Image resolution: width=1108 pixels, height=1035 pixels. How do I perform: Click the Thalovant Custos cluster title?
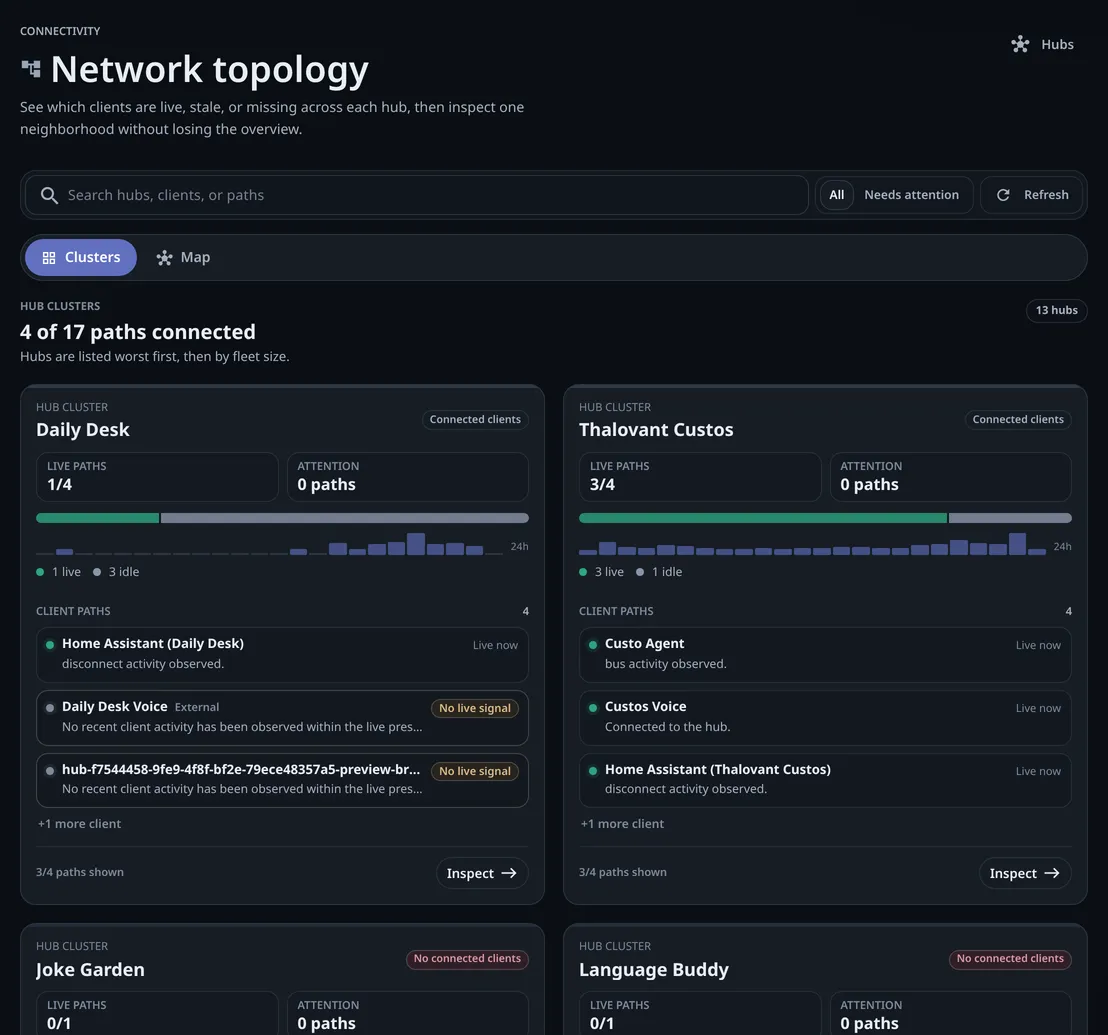tap(656, 430)
